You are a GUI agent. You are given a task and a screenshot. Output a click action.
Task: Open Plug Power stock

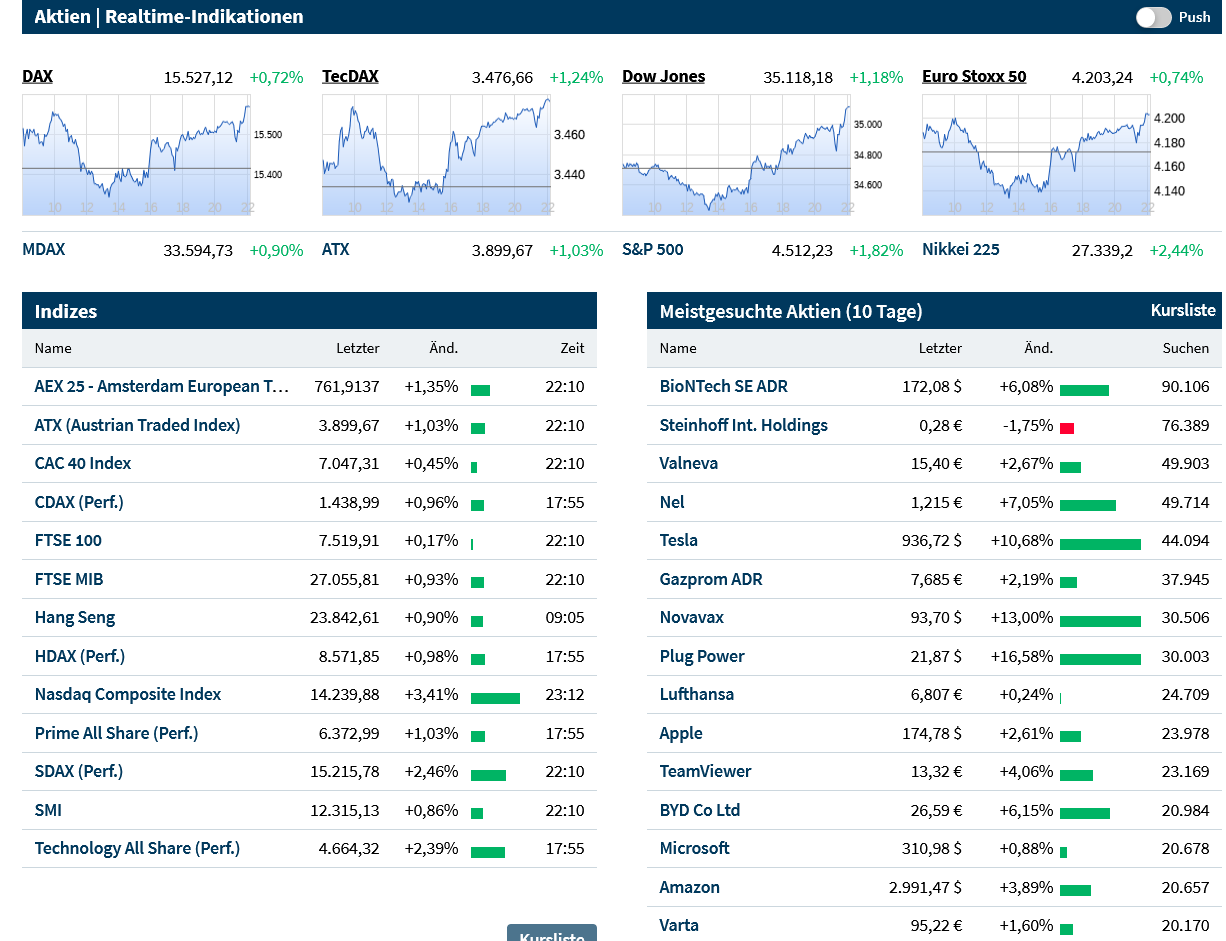[x=702, y=657]
